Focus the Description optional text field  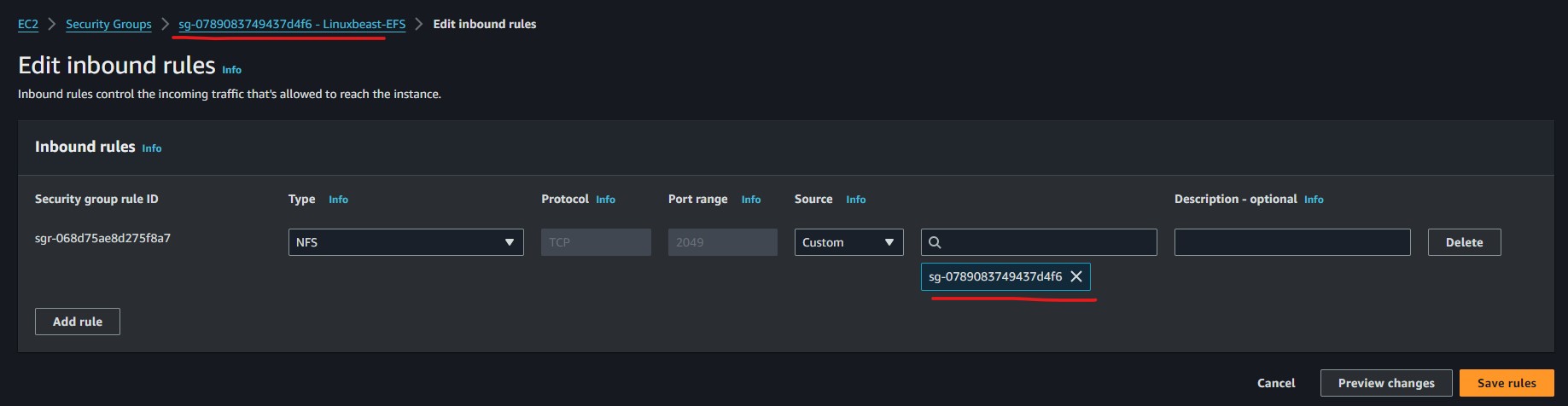(1292, 242)
